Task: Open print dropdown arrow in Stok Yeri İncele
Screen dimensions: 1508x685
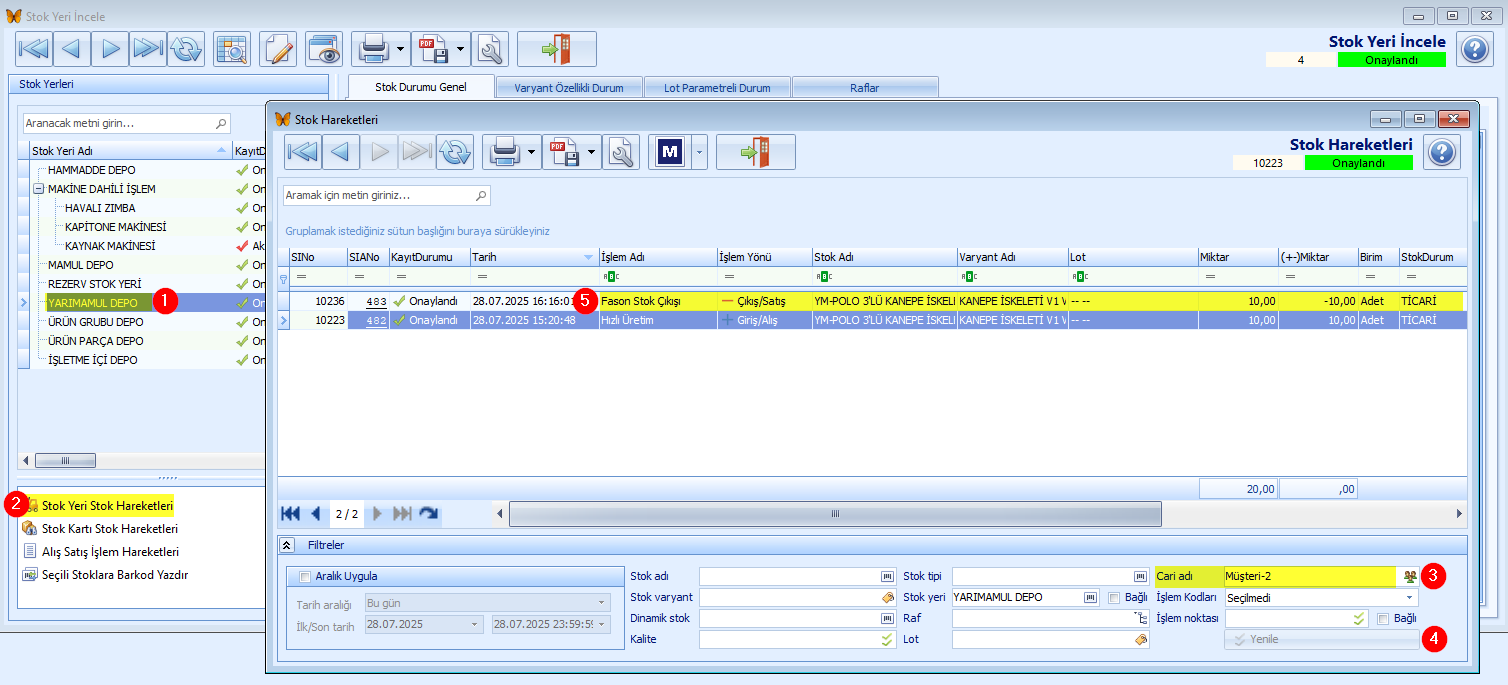Action: coord(401,49)
